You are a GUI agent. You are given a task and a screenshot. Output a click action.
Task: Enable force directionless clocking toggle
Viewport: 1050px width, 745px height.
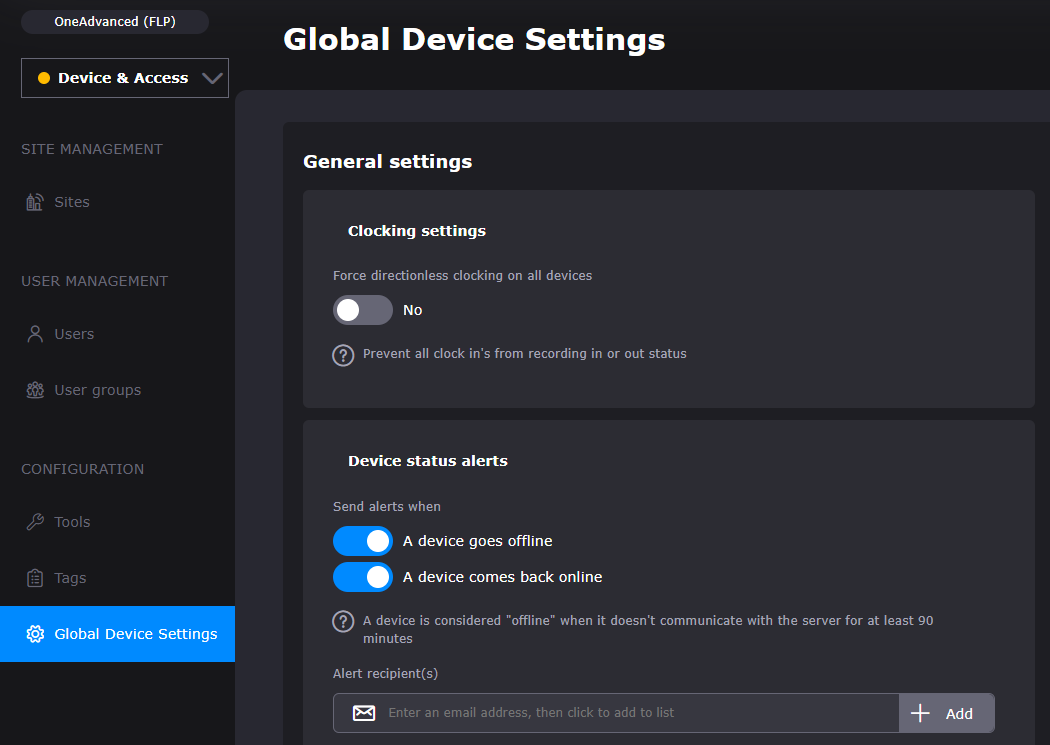362,310
